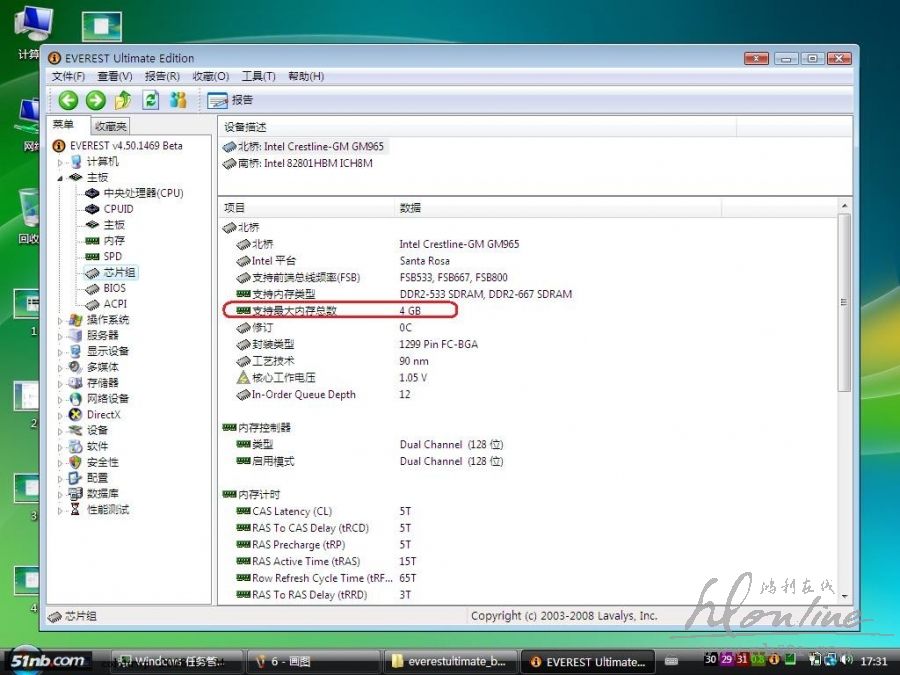
Task: Open the 收藏(O) menu
Action: coord(211,76)
